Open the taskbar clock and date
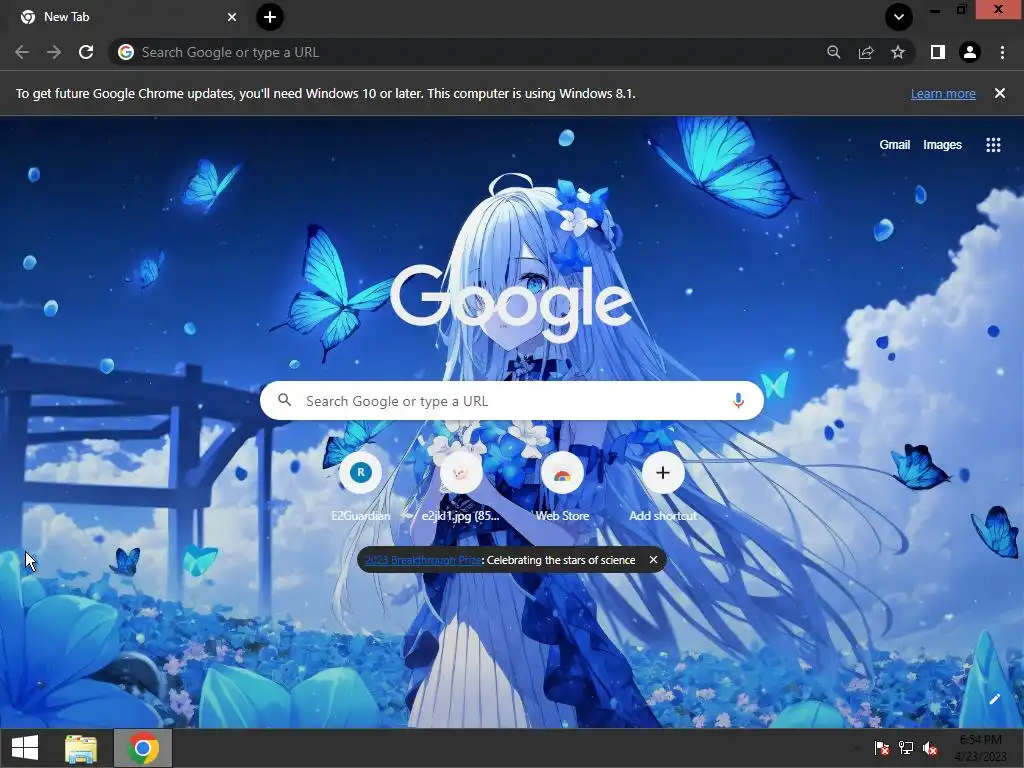The image size is (1024, 768). tap(981, 748)
